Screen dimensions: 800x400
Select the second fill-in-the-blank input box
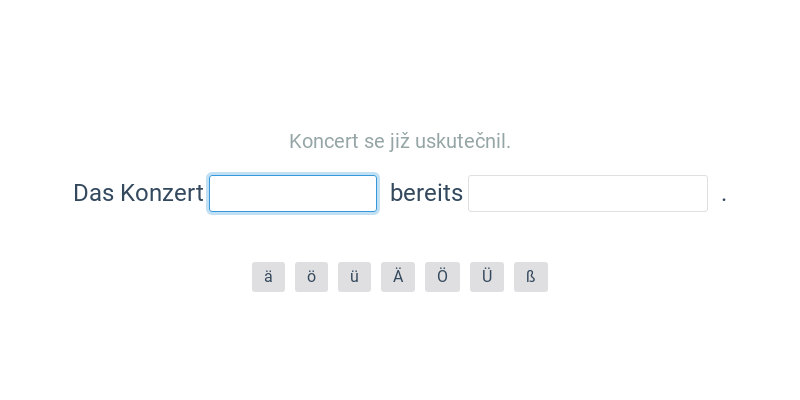[588, 194]
